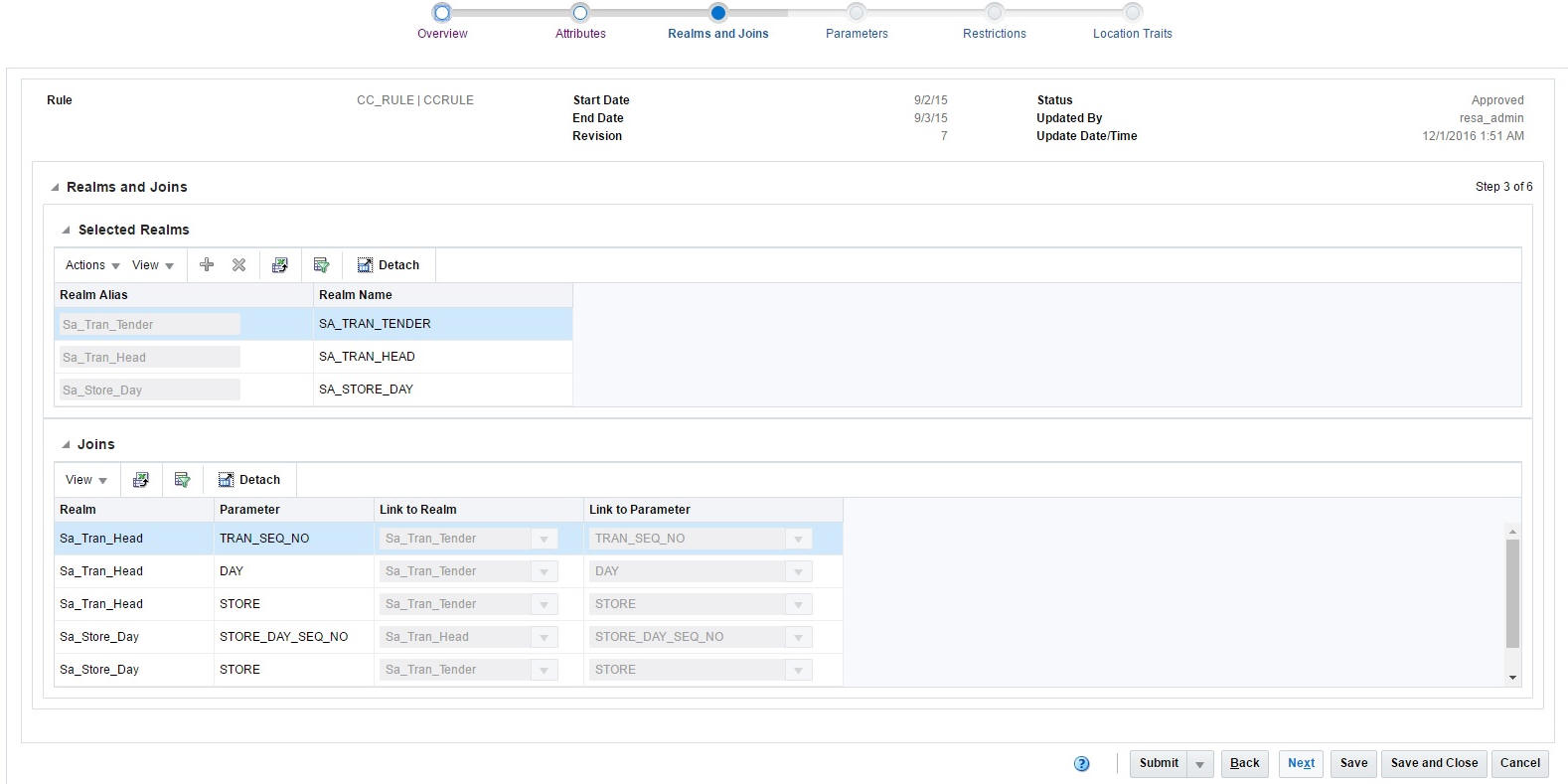1568x784 pixels.
Task: Click the Sa_Store_Day realm alias field
Action: [x=149, y=391]
